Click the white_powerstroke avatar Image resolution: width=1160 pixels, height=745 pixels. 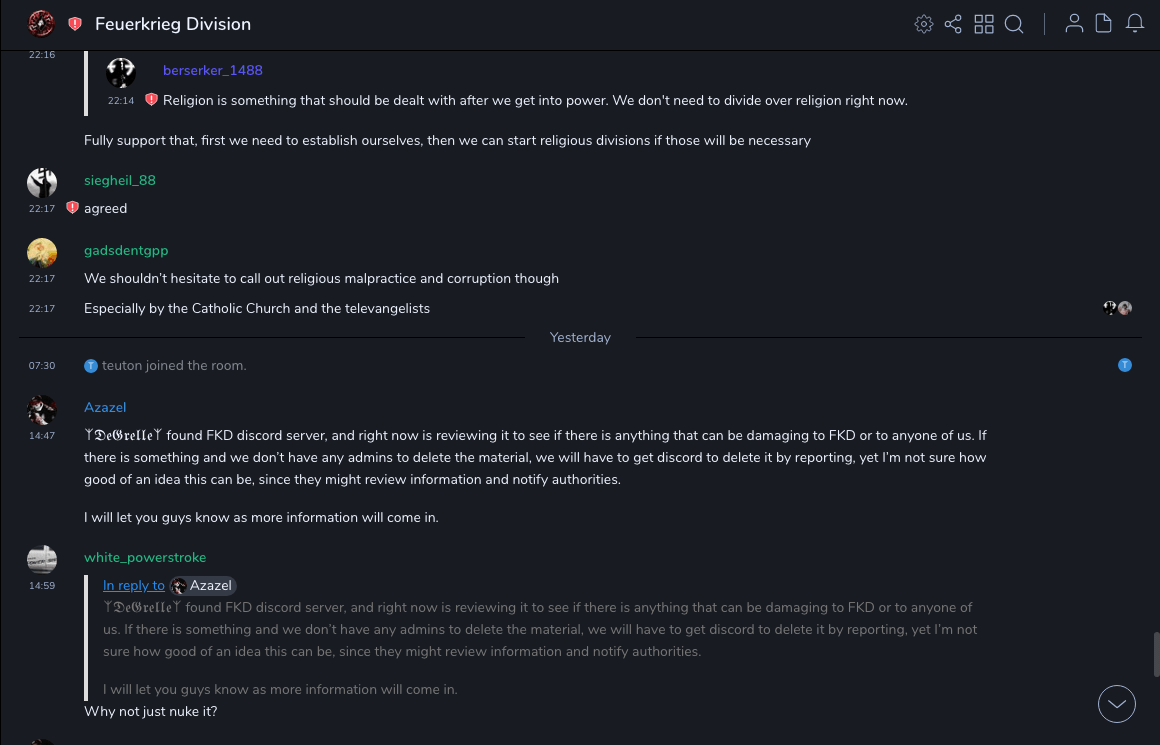42,559
